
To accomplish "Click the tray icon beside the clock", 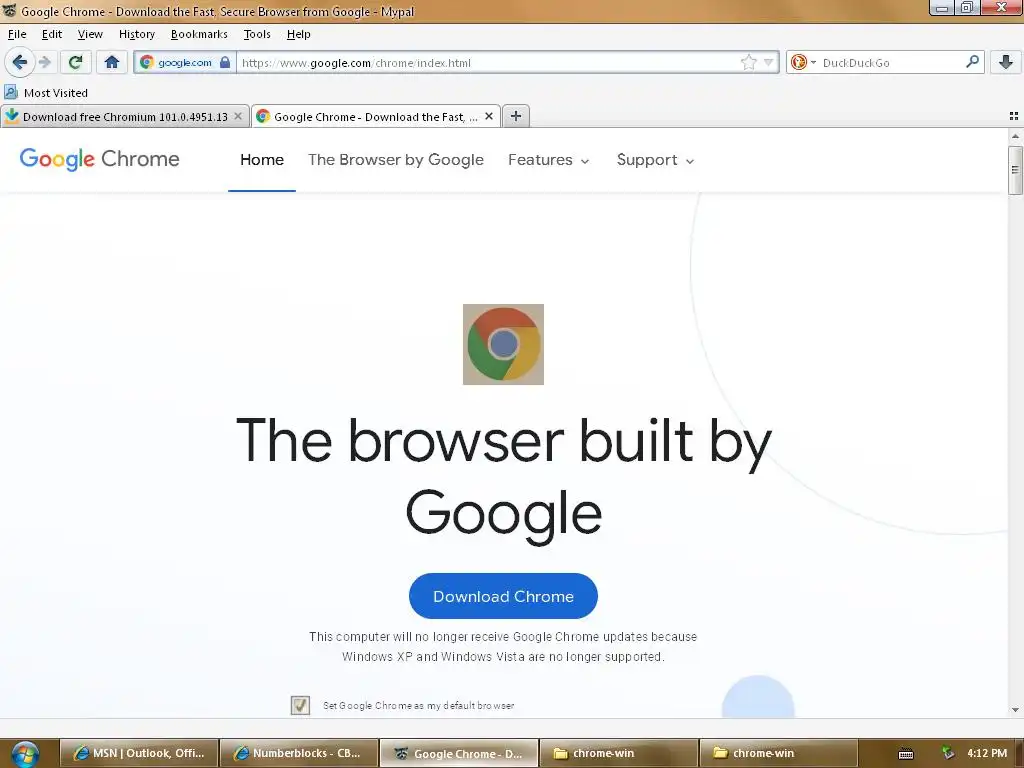I will (948, 753).
